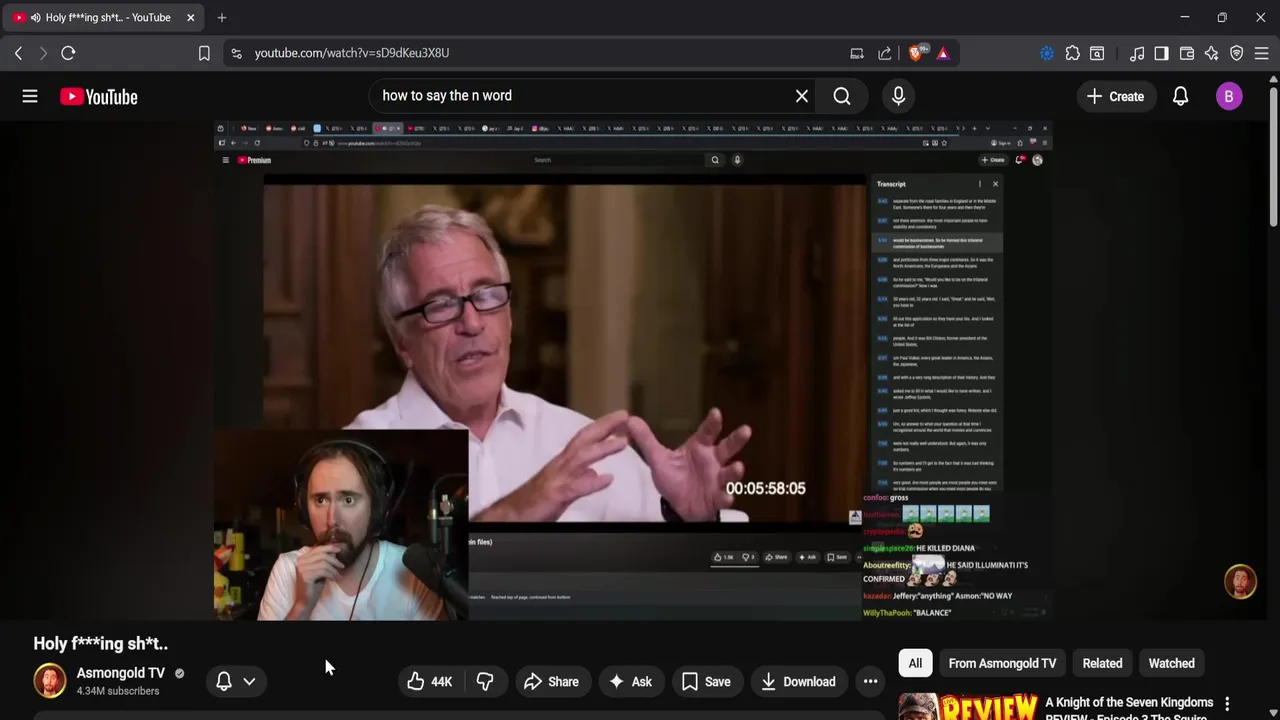Viewport: 1280px width, 720px height.
Task: Open the Create menu
Action: coord(1115,96)
